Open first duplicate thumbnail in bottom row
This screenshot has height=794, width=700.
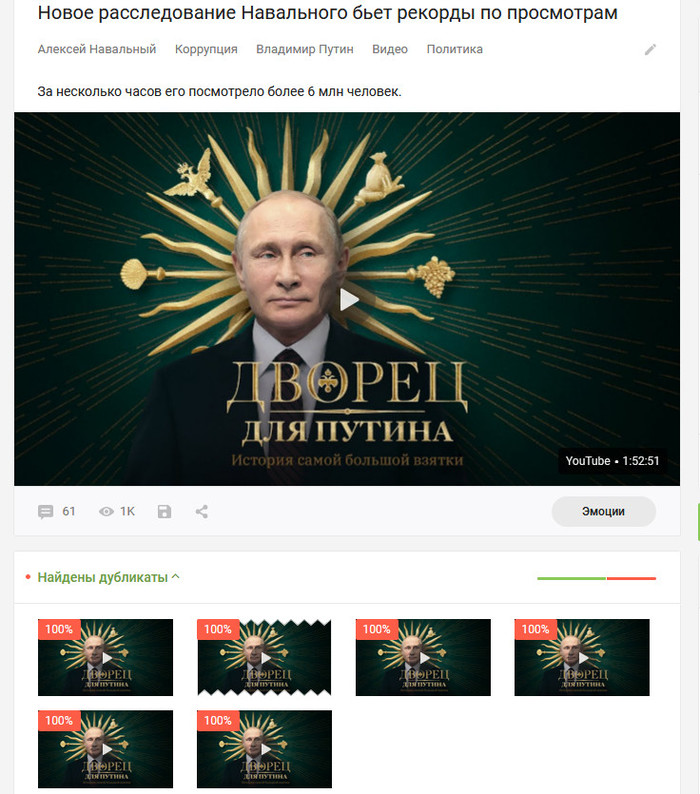(105, 748)
